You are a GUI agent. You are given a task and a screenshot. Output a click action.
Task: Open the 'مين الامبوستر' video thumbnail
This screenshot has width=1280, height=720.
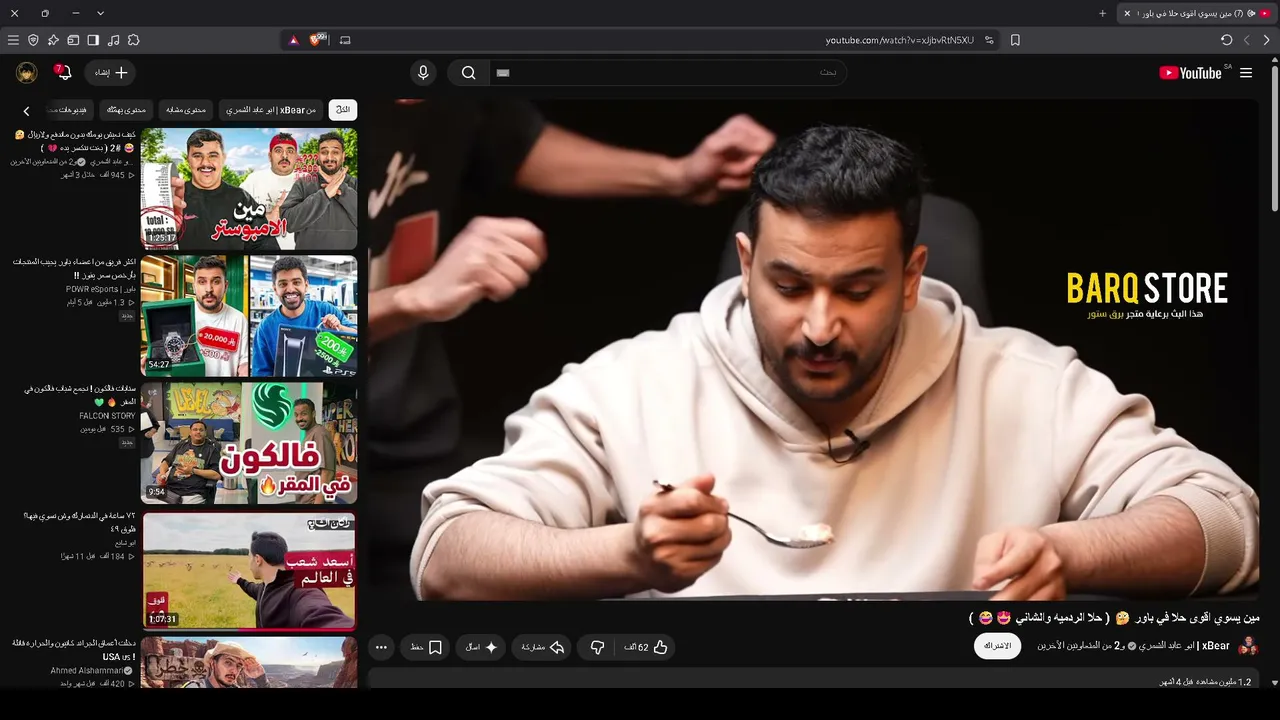pyautogui.click(x=249, y=188)
